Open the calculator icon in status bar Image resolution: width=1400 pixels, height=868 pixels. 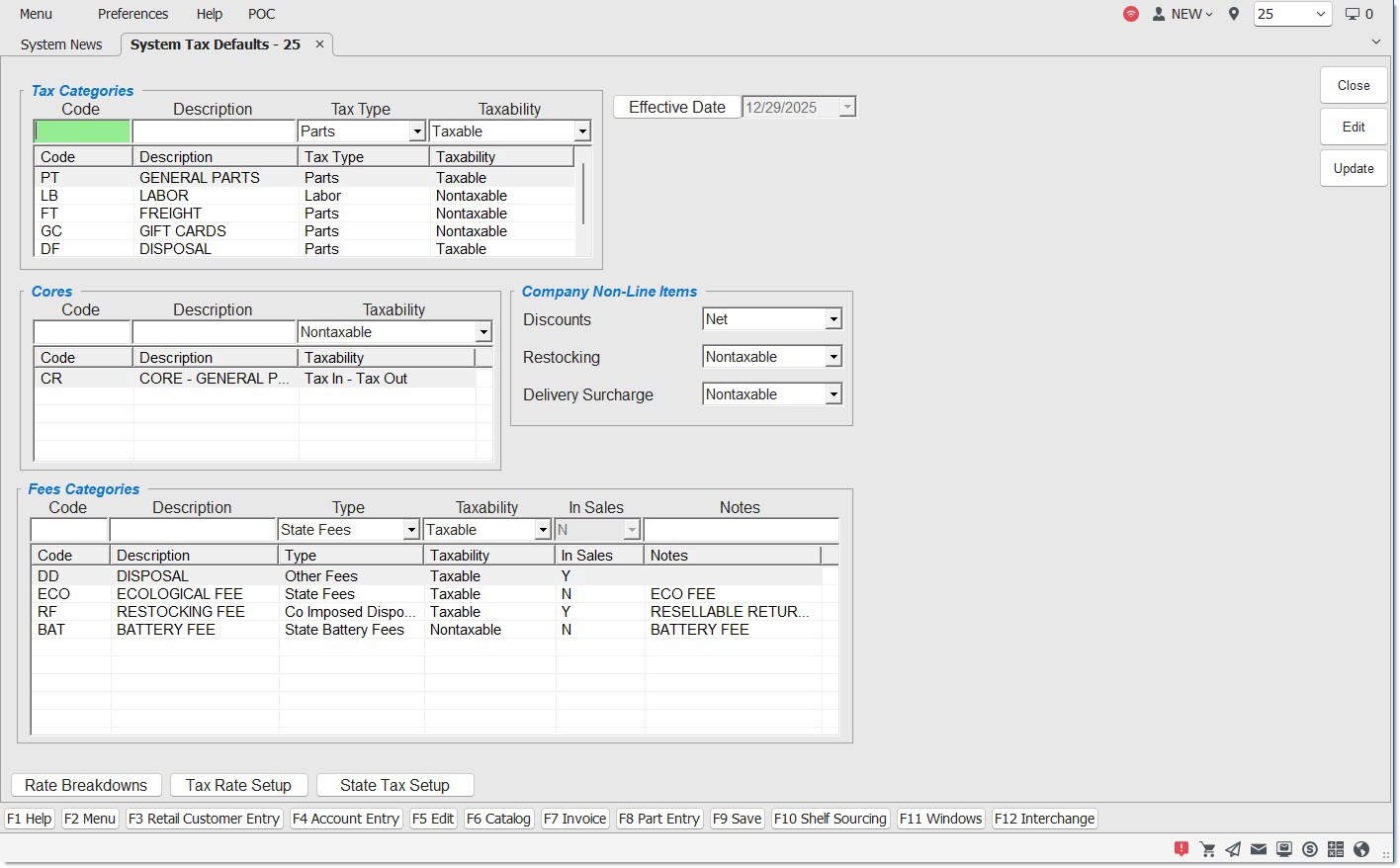pos(1336,849)
